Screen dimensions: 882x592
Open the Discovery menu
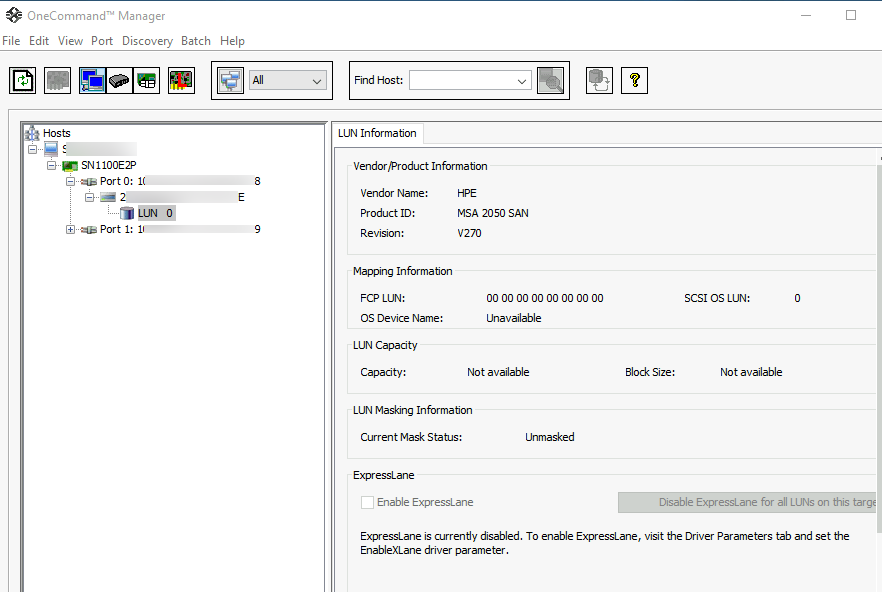147,41
